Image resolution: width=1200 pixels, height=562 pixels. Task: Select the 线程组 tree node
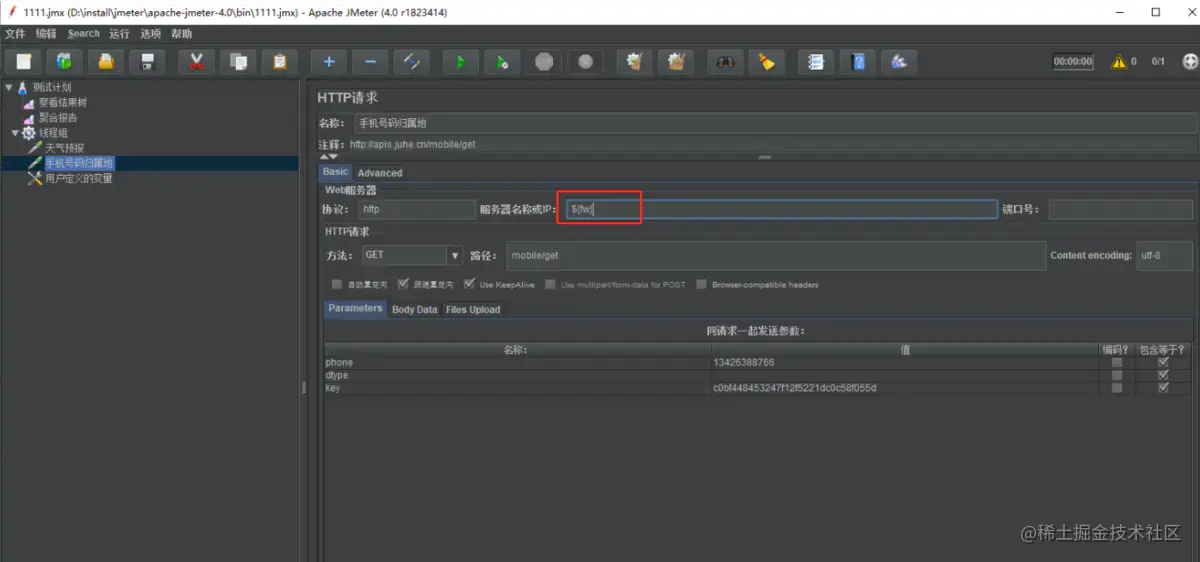(53, 133)
